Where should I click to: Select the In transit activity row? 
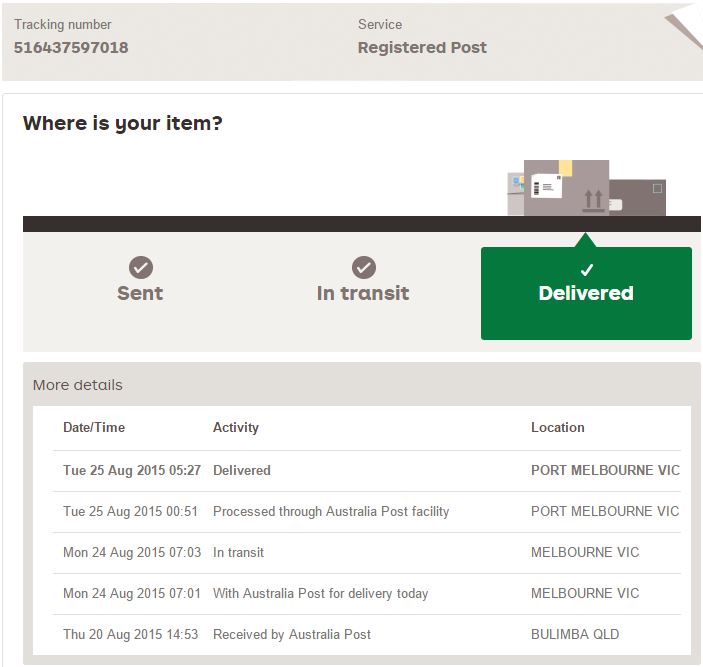pos(239,552)
